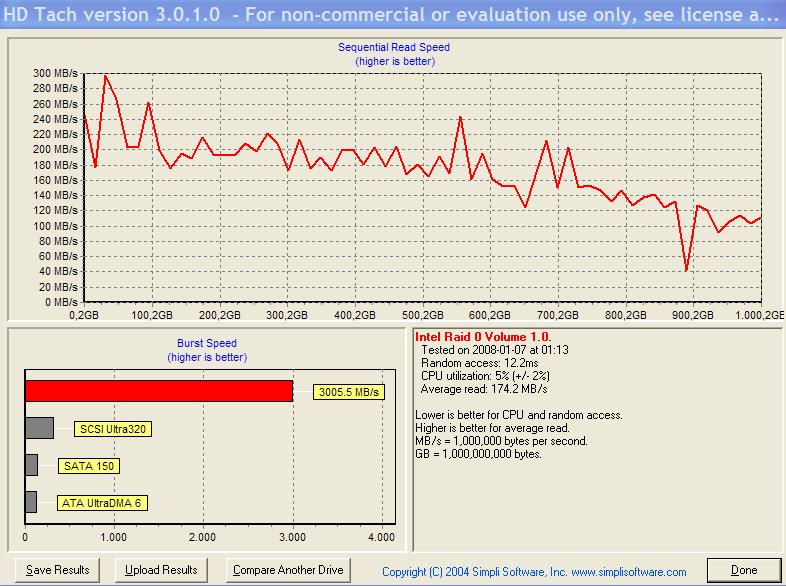Screen dimensions: 786x586
Task: Select the 'CPU utilization: 5%' line
Action: tap(485, 376)
